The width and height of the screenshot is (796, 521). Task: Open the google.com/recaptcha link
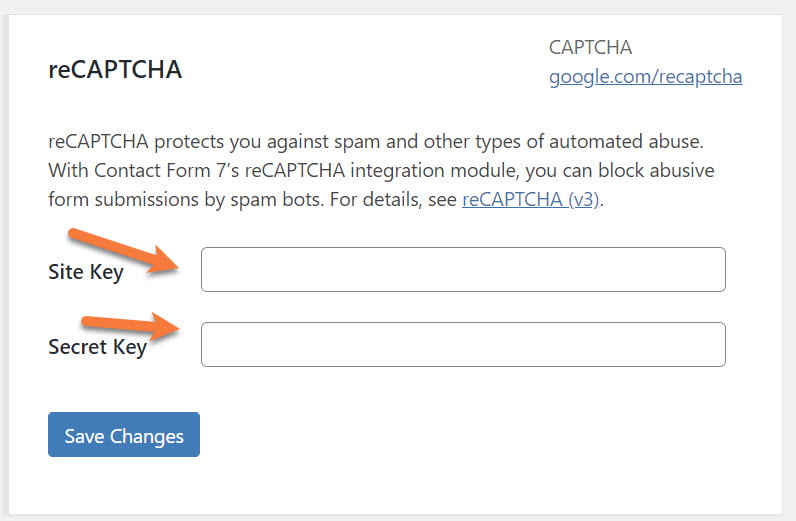click(645, 76)
